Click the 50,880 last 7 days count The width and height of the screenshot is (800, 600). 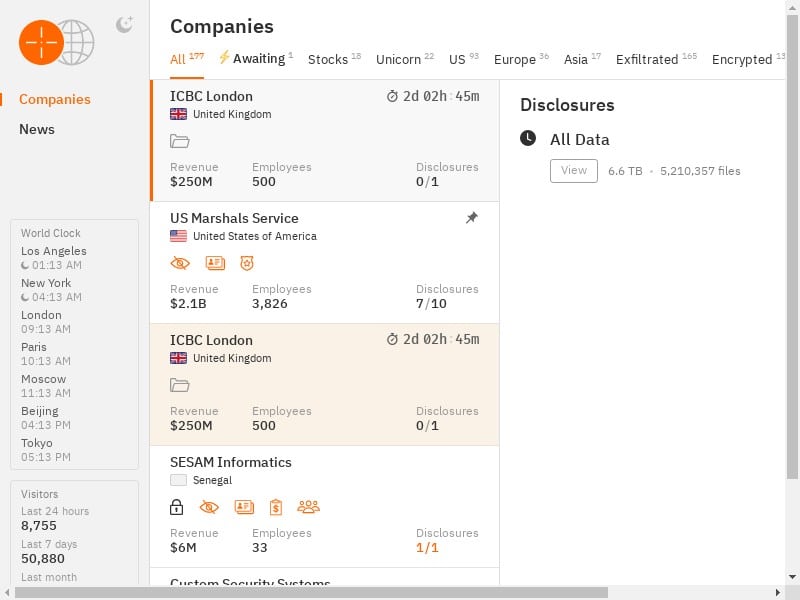click(43, 559)
